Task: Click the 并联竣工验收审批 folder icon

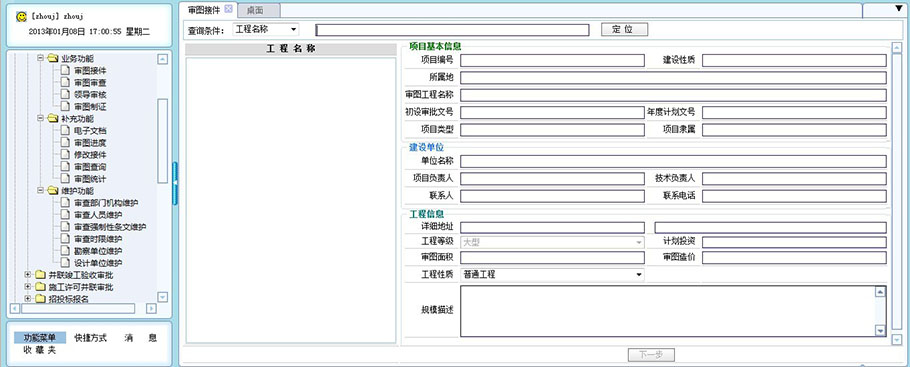Action: pyautogui.click(x=40, y=275)
